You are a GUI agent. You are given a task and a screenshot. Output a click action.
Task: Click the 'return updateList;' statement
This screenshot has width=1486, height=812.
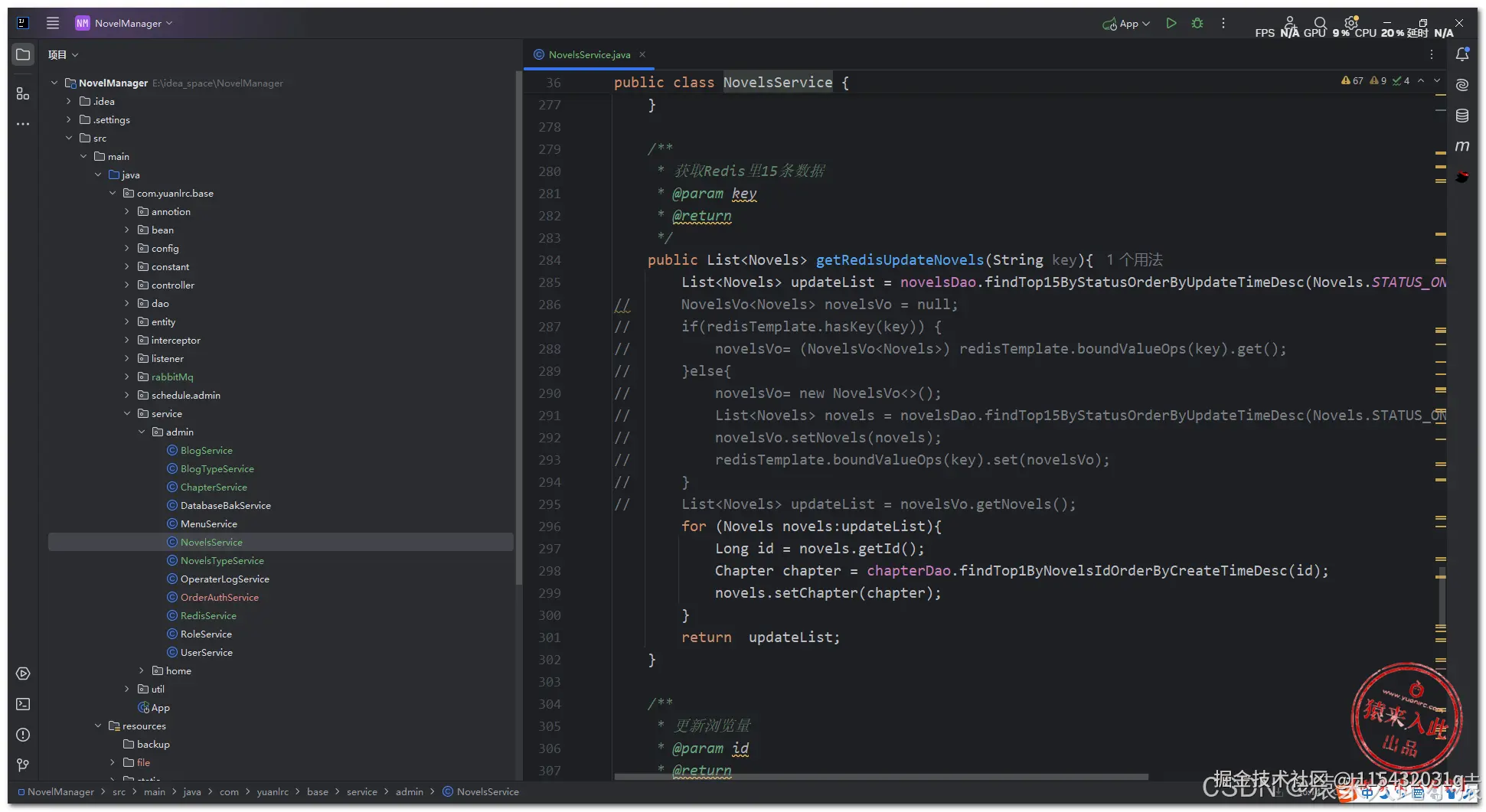click(x=760, y=637)
